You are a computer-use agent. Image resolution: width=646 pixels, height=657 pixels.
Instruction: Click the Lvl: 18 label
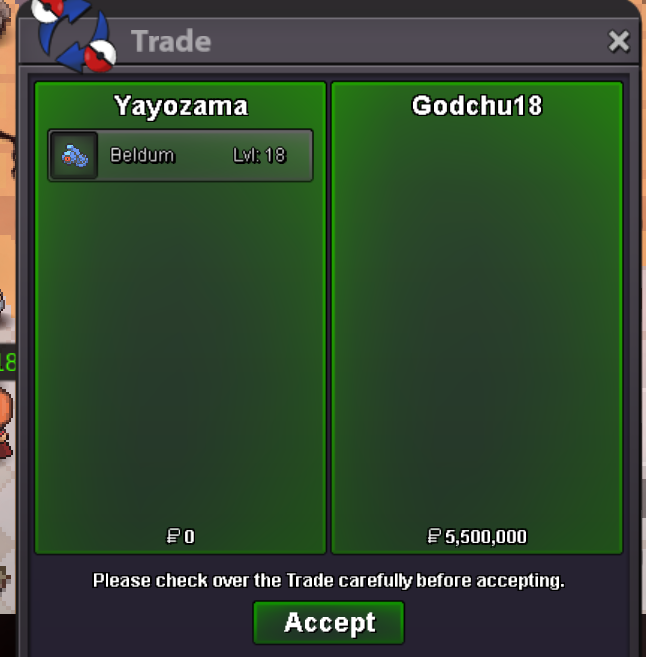[259, 155]
